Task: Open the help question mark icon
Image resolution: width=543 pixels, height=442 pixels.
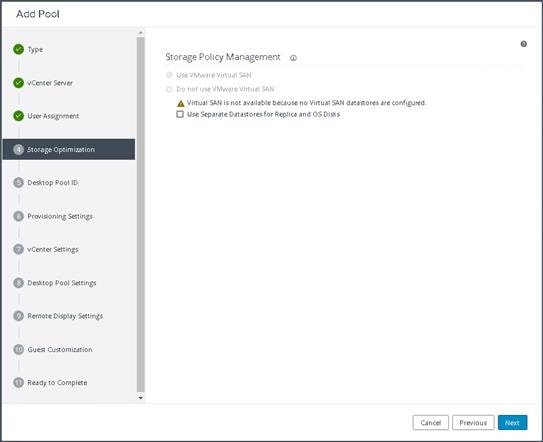Action: pos(524,44)
